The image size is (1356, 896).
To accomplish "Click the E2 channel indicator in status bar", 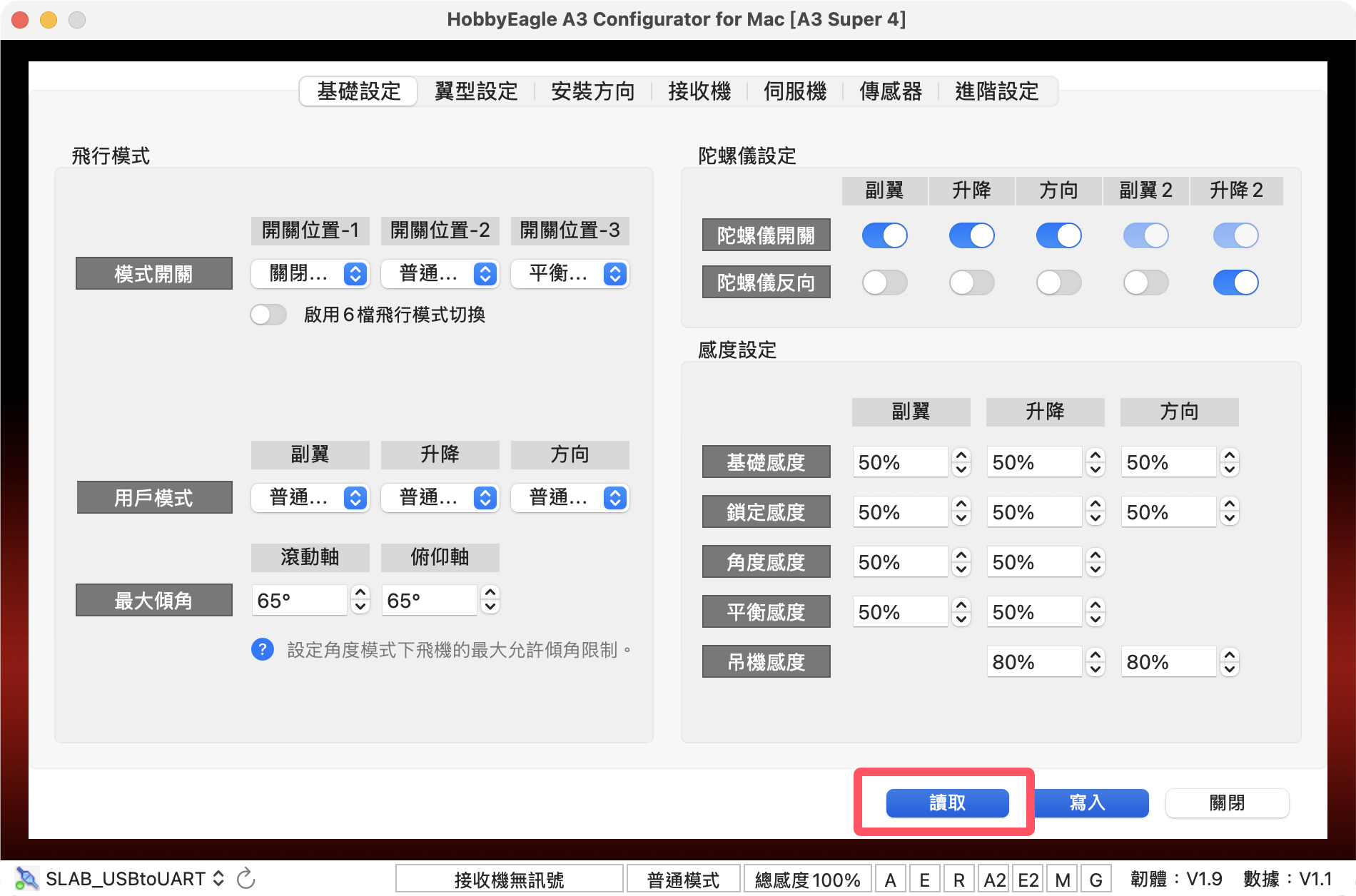I will click(x=1028, y=880).
